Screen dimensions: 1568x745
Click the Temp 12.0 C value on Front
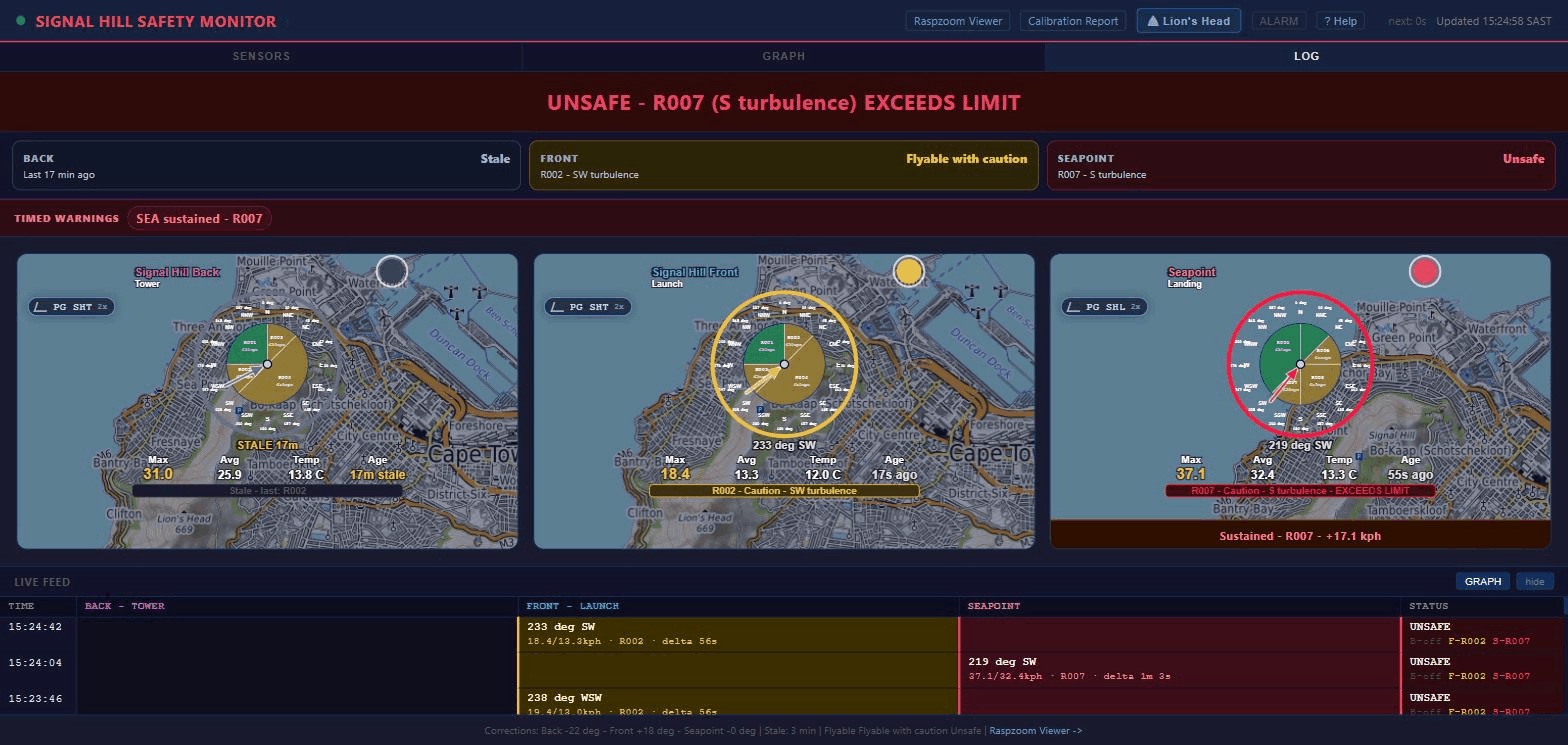(823, 475)
